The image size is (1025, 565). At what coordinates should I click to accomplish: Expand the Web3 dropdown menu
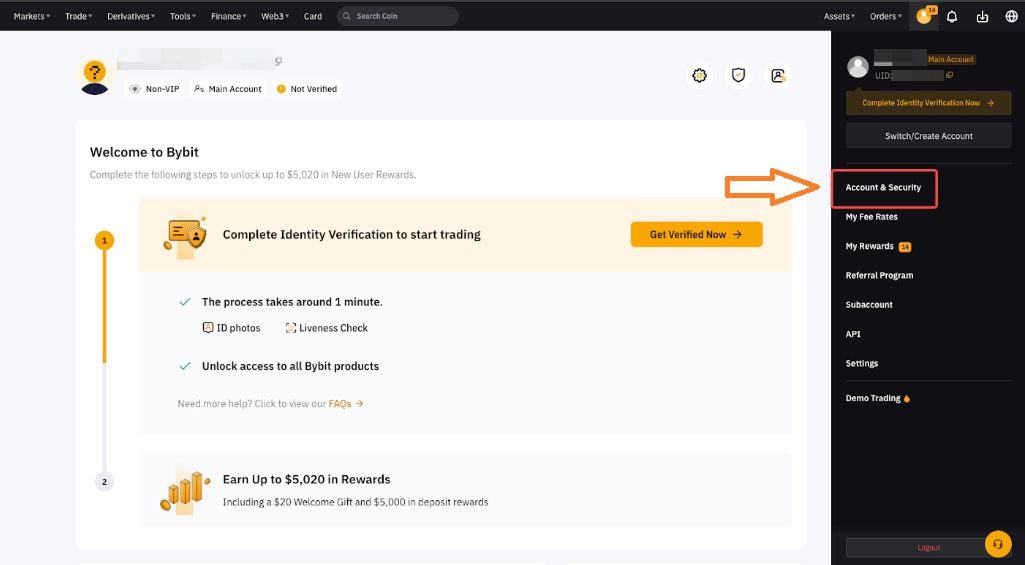coord(275,16)
